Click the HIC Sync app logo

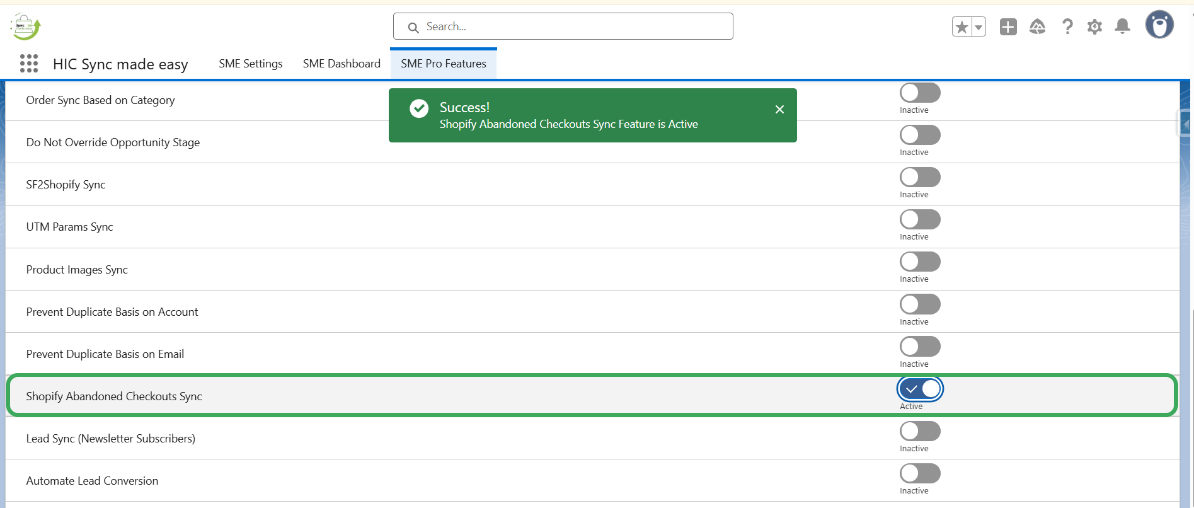click(26, 27)
